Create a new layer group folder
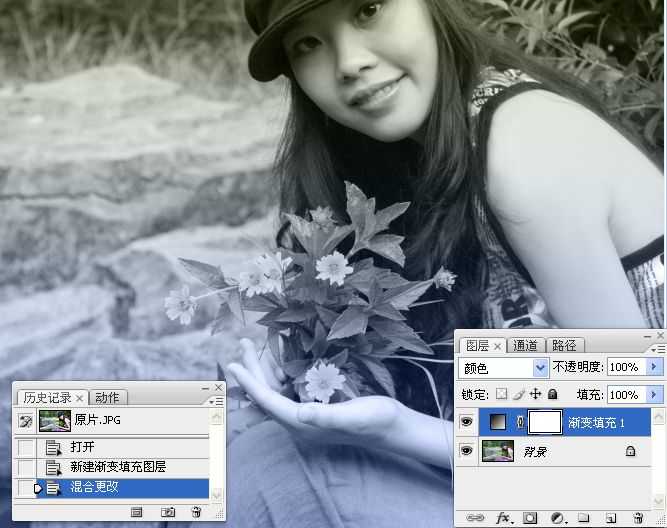Screen dimensions: 667x528 coord(584,517)
